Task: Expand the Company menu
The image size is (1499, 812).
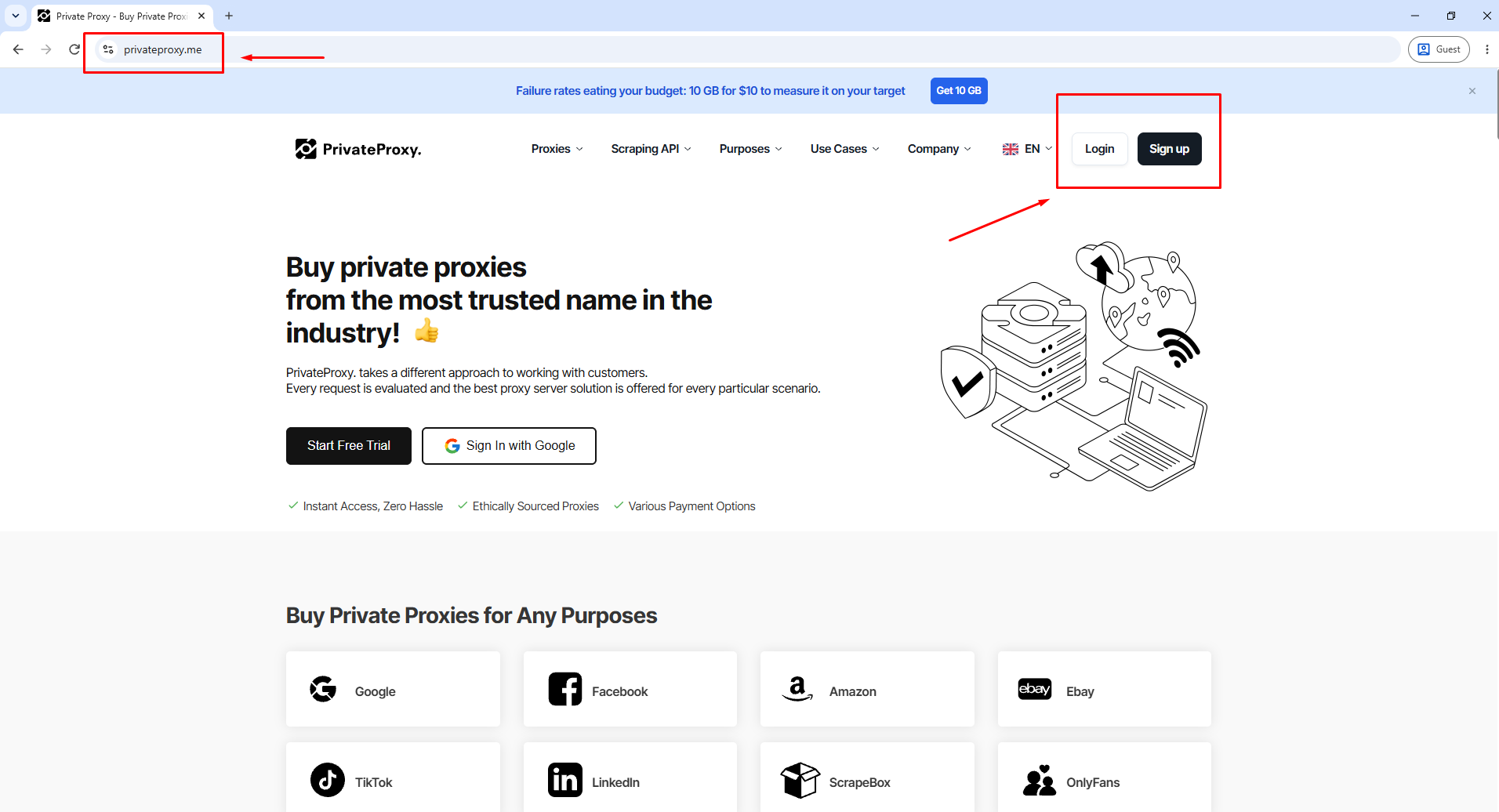Action: point(939,149)
